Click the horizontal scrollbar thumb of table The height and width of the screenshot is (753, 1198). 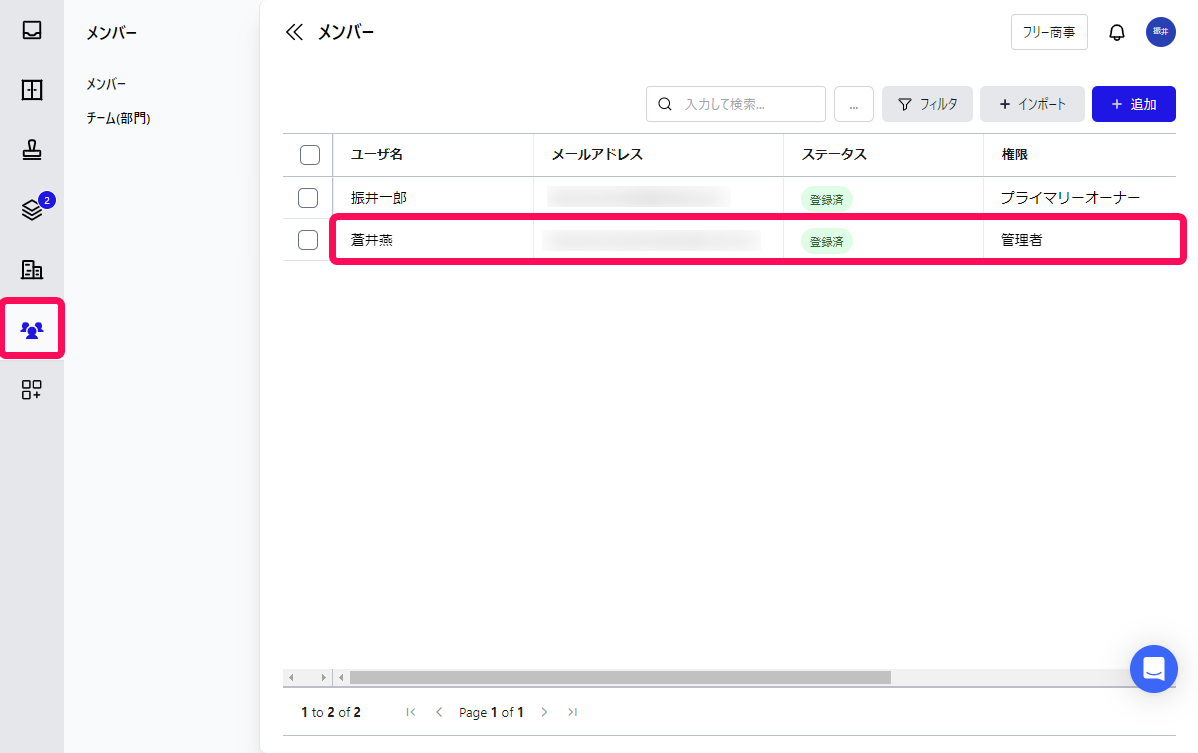point(620,677)
